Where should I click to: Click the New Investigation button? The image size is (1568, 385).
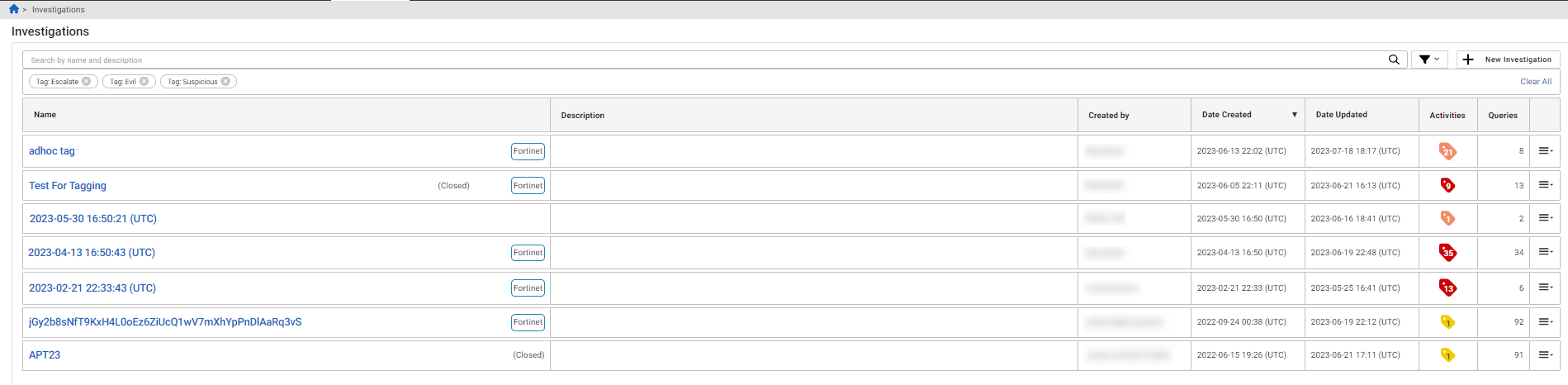click(1507, 59)
